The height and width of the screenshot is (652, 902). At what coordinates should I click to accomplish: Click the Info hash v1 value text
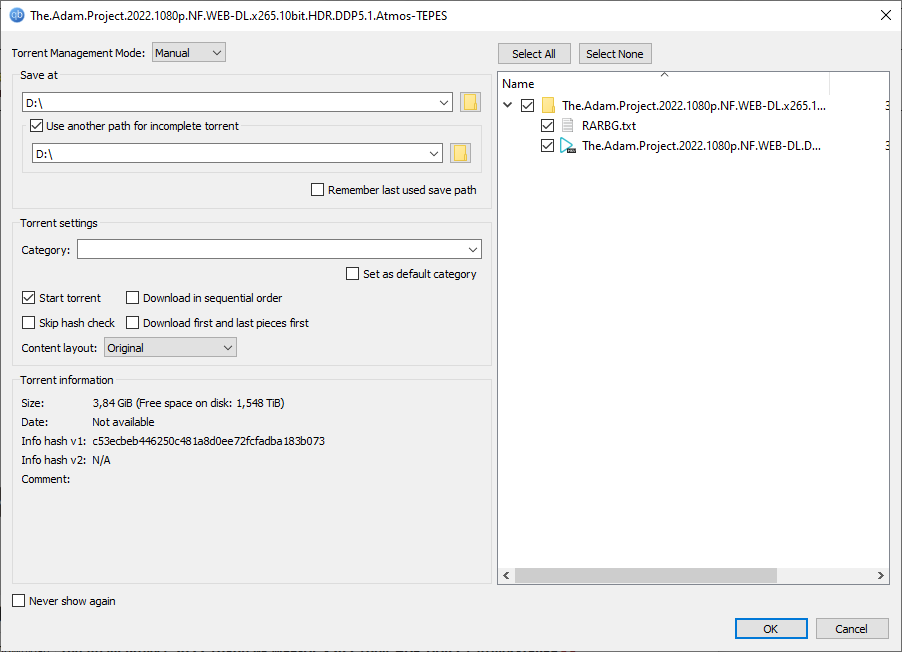pyautogui.click(x=208, y=441)
